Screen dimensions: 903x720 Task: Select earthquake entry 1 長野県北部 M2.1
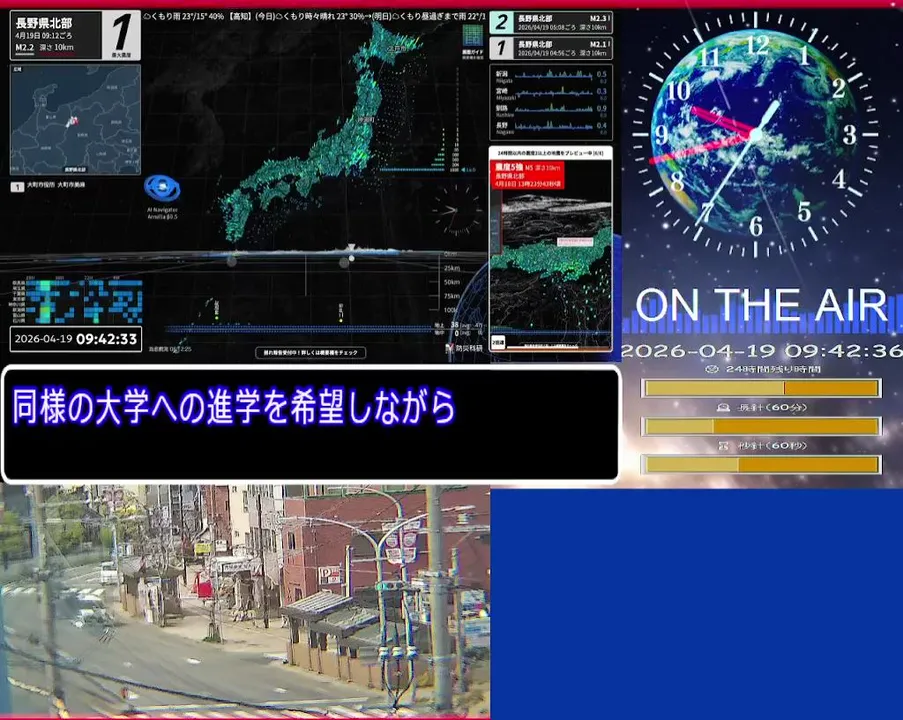[x=551, y=48]
